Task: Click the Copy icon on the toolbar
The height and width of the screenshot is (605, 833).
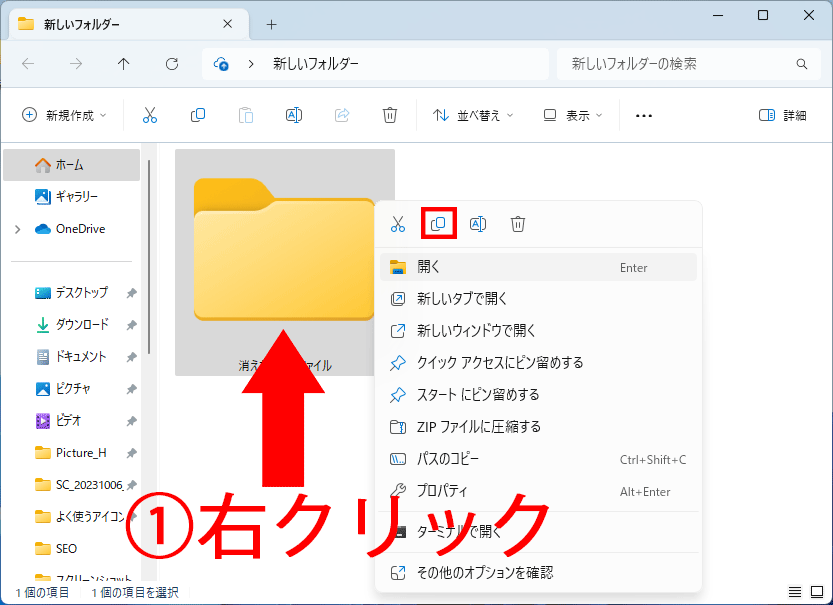Action: (197, 115)
